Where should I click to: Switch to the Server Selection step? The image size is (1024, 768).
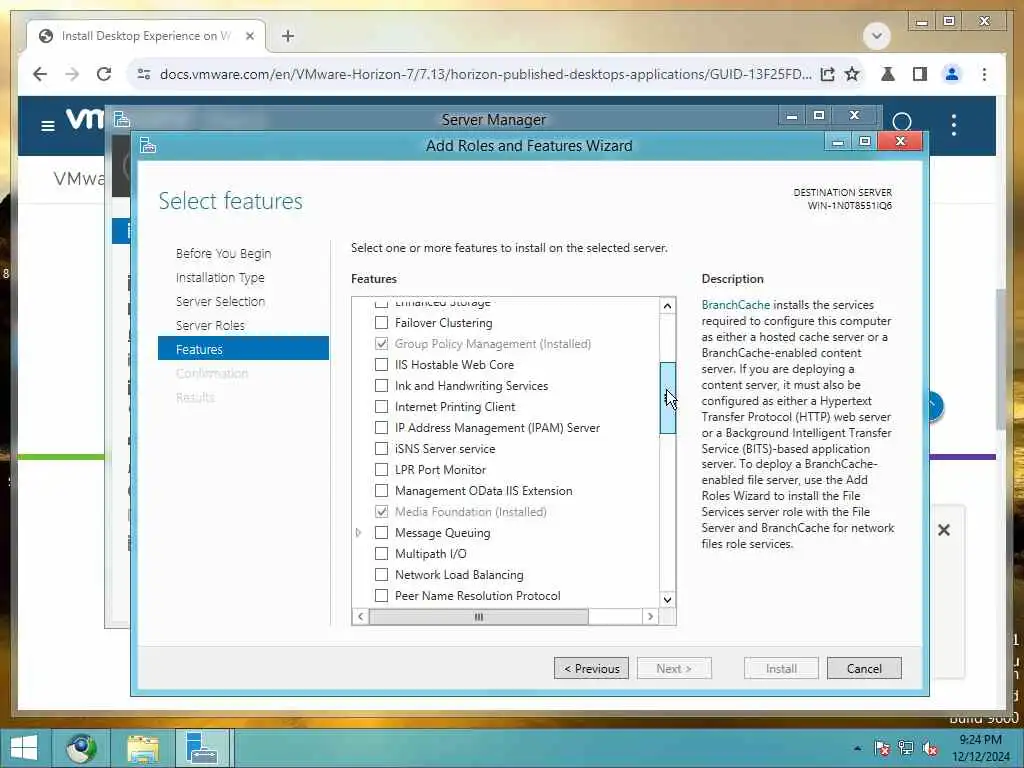pyautogui.click(x=220, y=301)
